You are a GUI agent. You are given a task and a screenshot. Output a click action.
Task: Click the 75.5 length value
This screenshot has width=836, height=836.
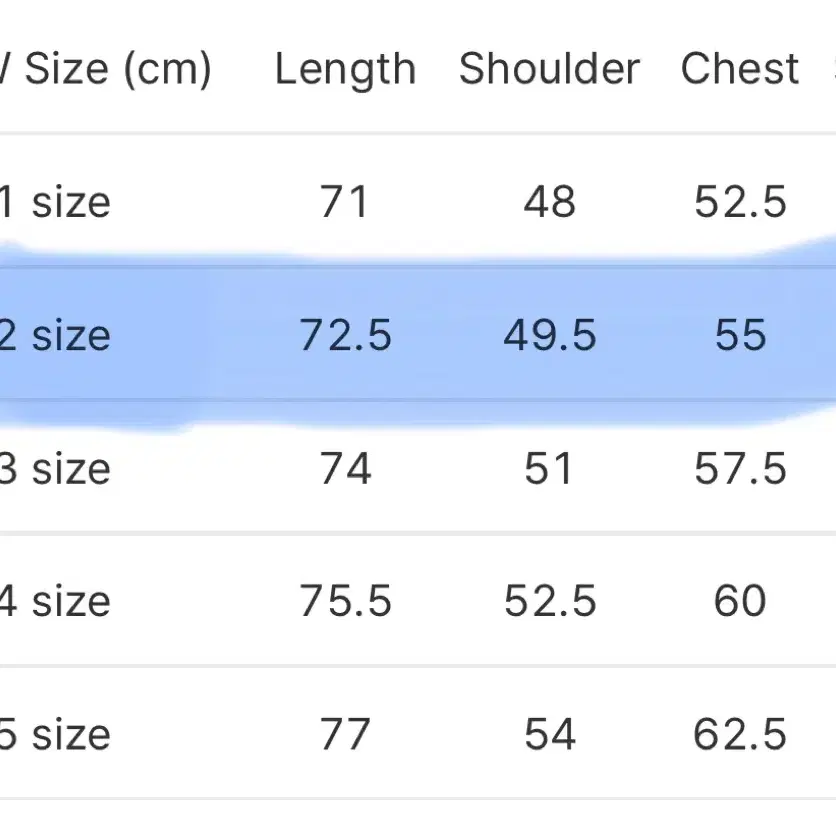(345, 601)
